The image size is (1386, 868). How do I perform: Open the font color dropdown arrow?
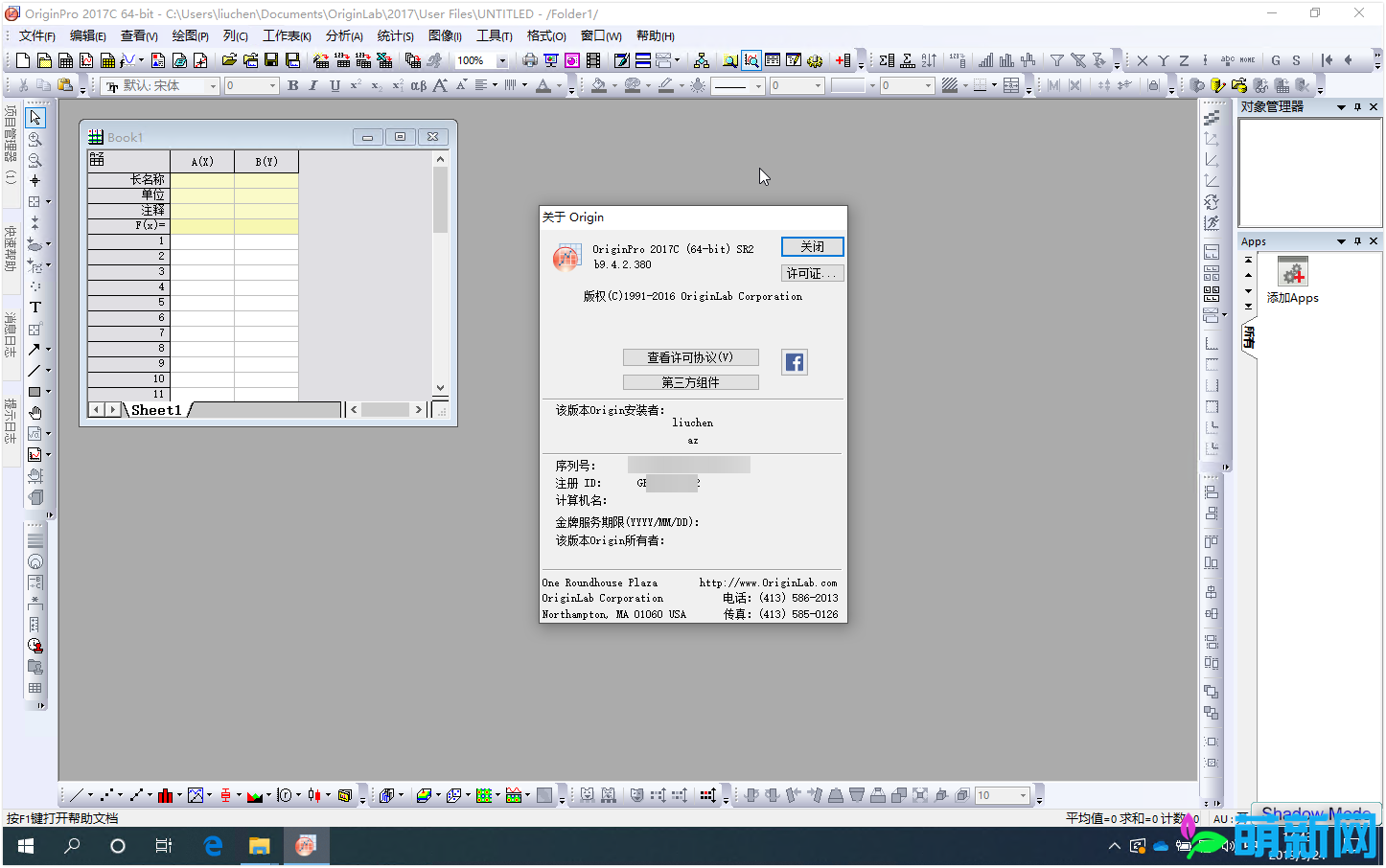pyautogui.click(x=559, y=85)
